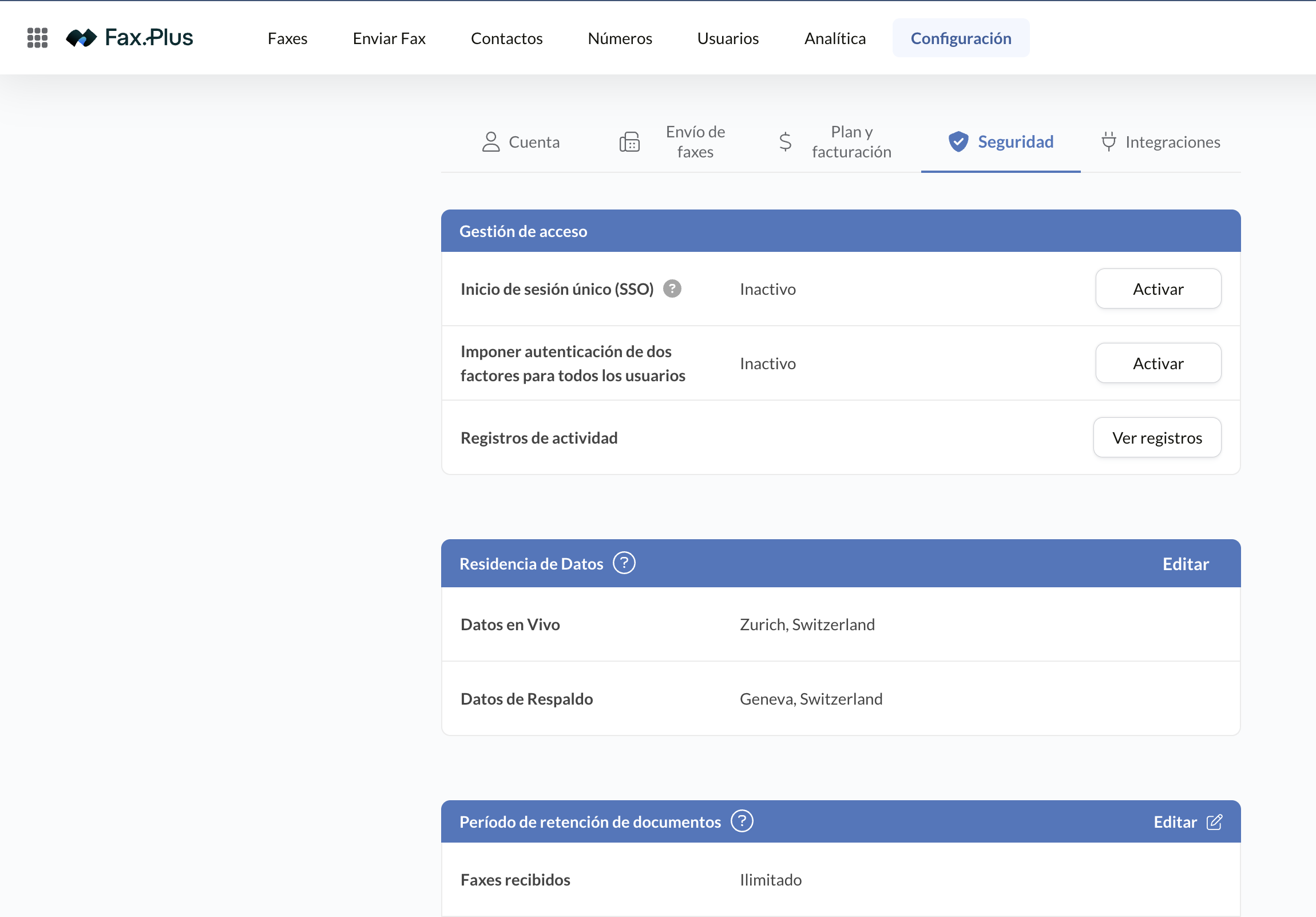The width and height of the screenshot is (1316, 917).
Task: Click the dollar sign billing icon
Action: (x=785, y=141)
